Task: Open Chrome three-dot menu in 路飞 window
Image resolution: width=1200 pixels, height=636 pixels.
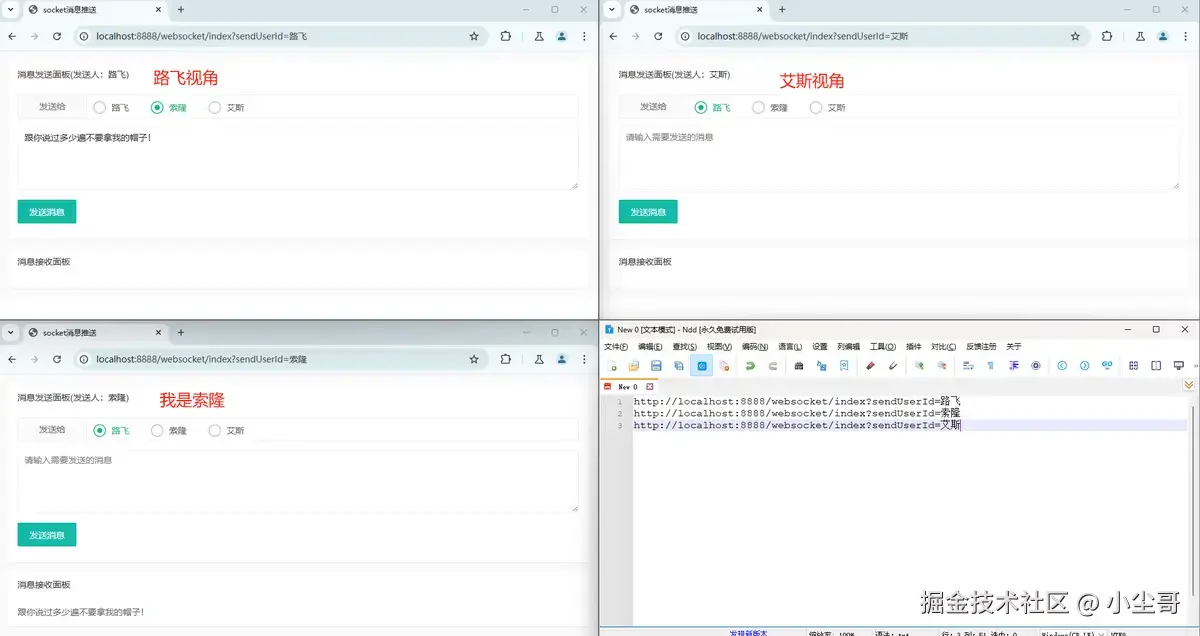Action: pyautogui.click(x=584, y=36)
